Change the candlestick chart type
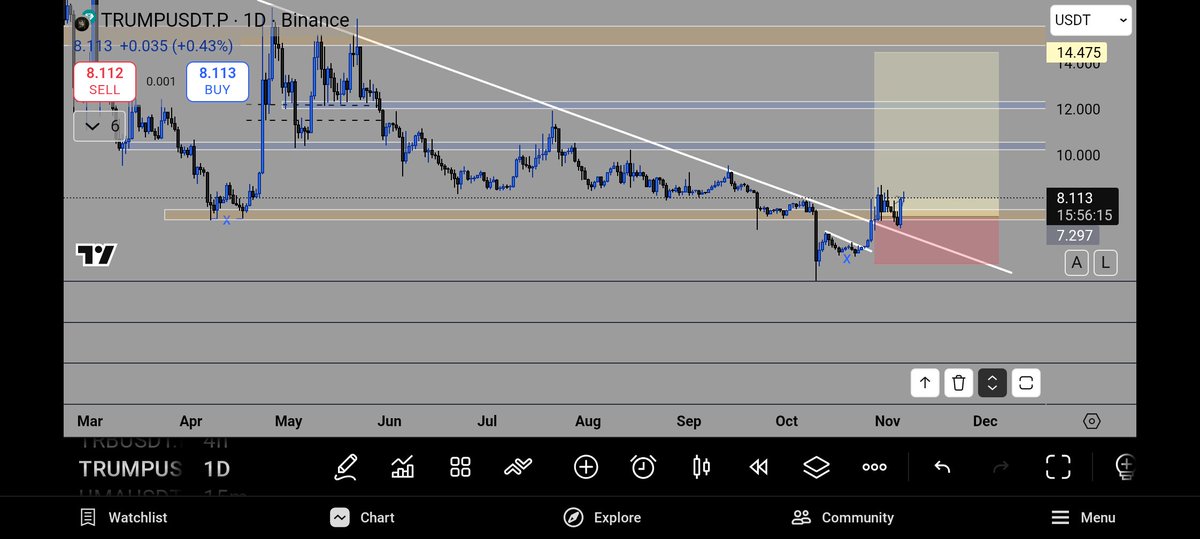 (701, 466)
